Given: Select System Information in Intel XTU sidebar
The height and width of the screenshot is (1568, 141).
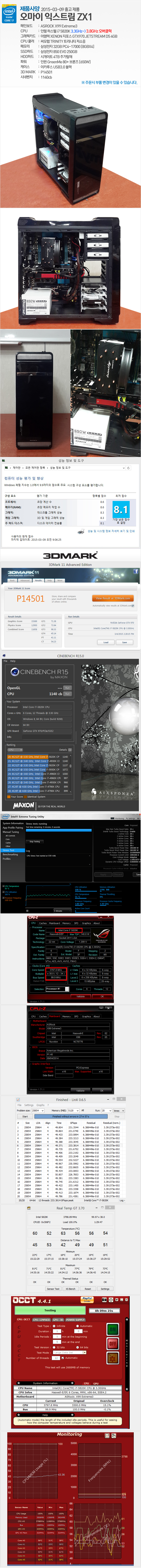Looking at the screenshot, I should tap(13, 824).
